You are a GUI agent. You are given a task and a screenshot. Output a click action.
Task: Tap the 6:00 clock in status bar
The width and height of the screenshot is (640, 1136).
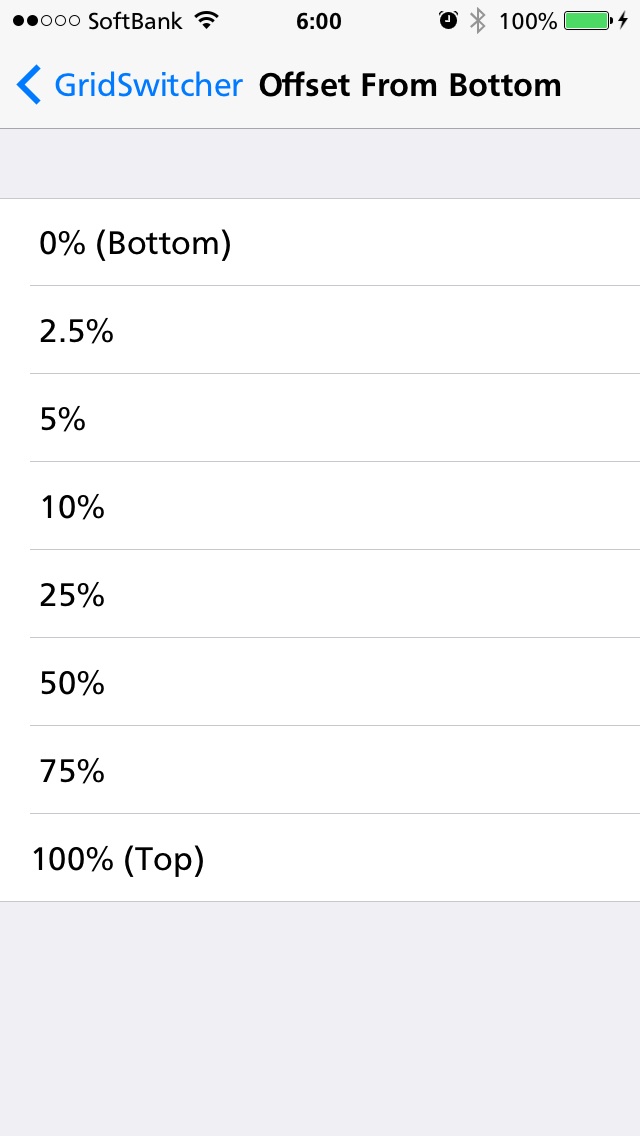(x=319, y=21)
